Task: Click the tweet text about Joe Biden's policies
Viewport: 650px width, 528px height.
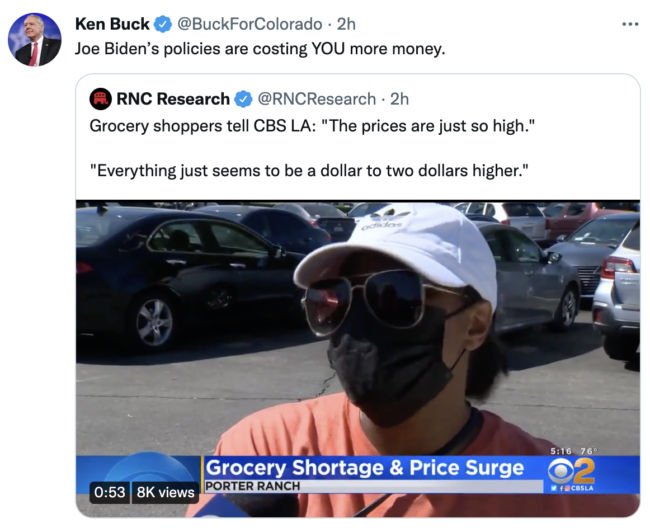Action: click(260, 49)
